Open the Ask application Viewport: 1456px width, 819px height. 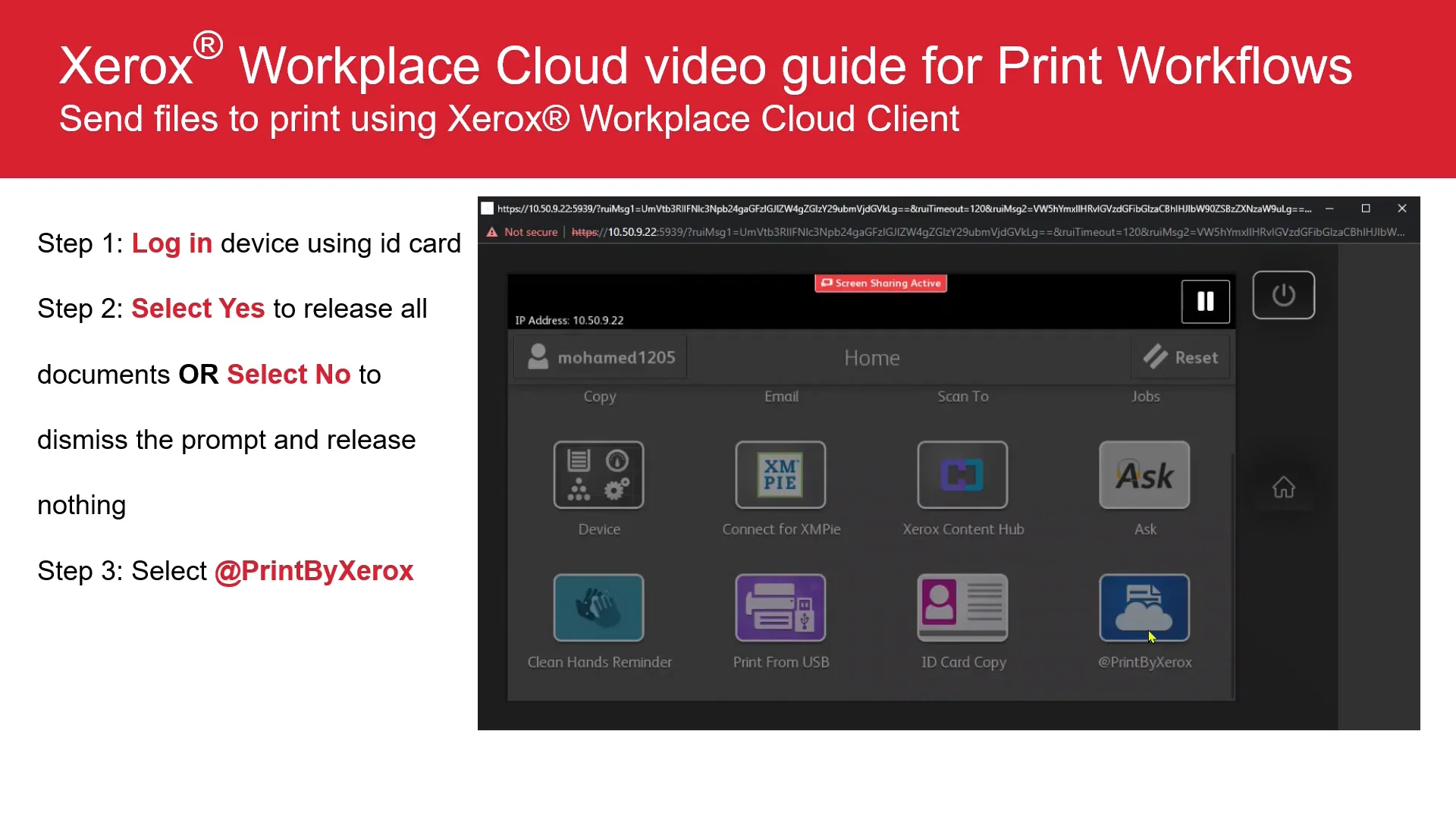1144,475
